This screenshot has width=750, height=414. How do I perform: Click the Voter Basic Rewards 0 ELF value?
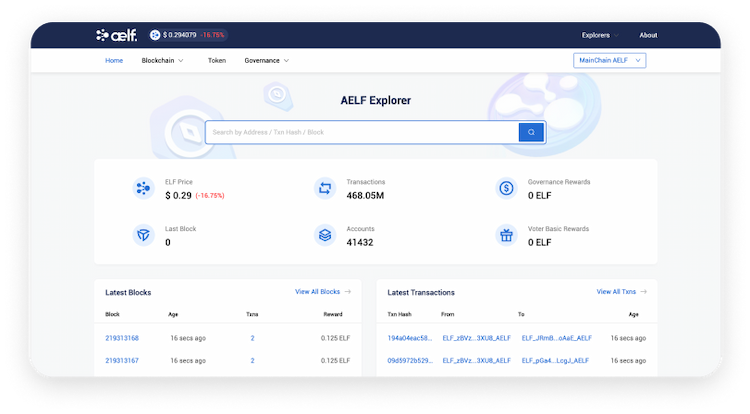pos(540,242)
